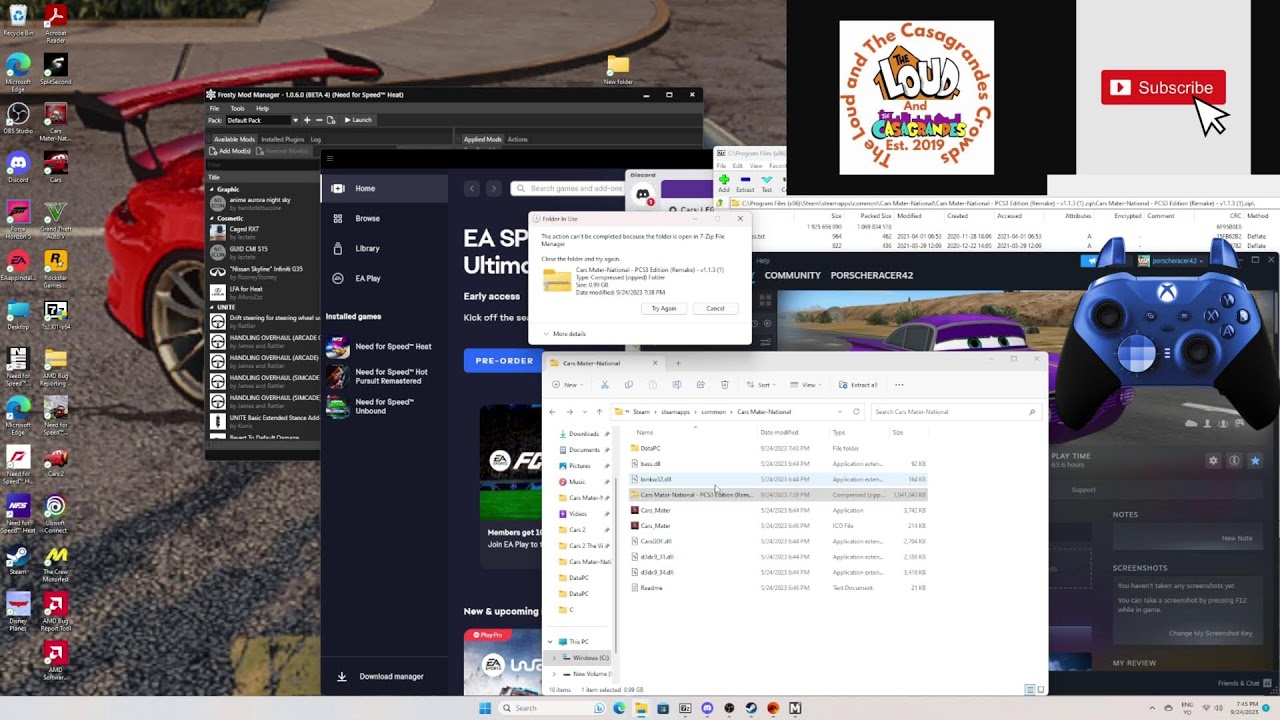Open the Tools menu in Frosty Mod Manager
The image size is (1280, 720).
237,108
